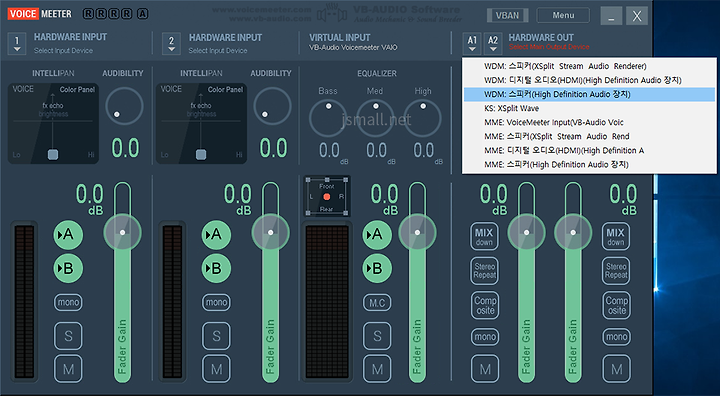Click the VOICE MEETER logo
Image resolution: width=720 pixels, height=396 pixels.
click(x=40, y=14)
